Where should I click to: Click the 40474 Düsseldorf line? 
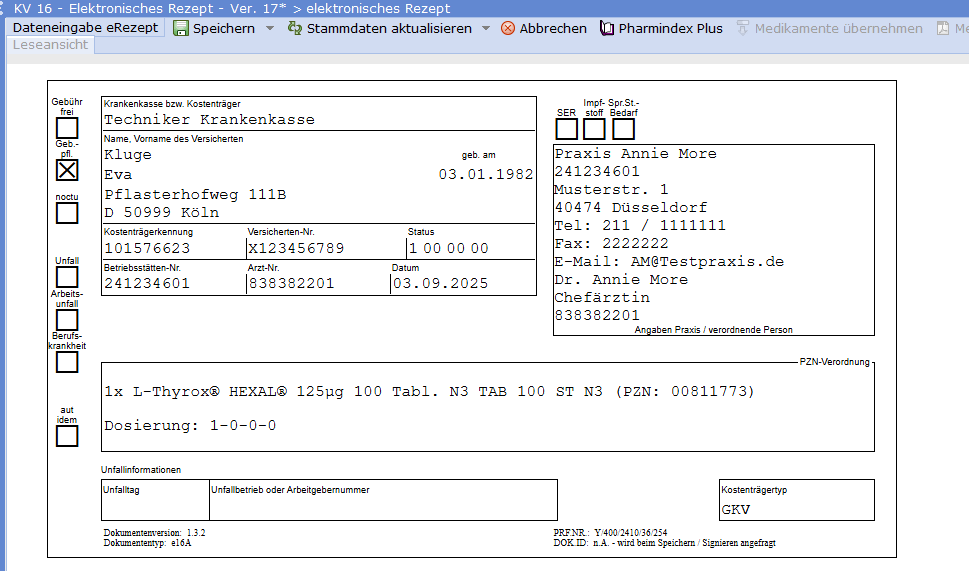pos(630,207)
